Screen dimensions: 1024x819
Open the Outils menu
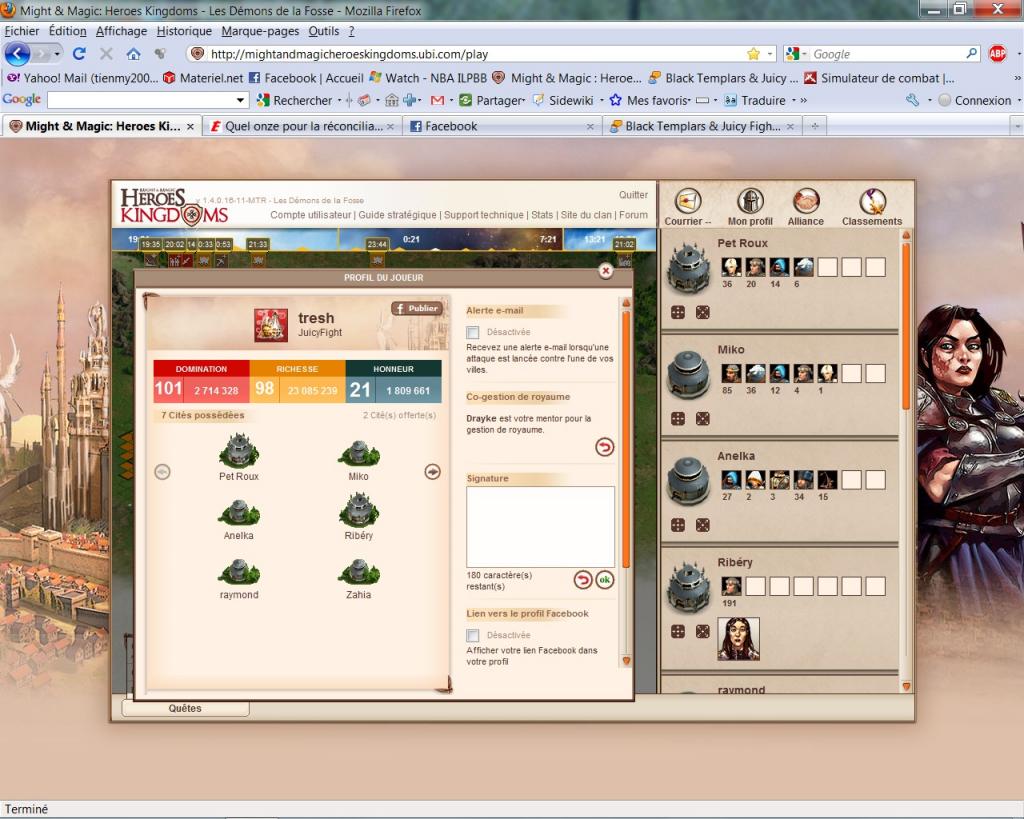tap(324, 31)
